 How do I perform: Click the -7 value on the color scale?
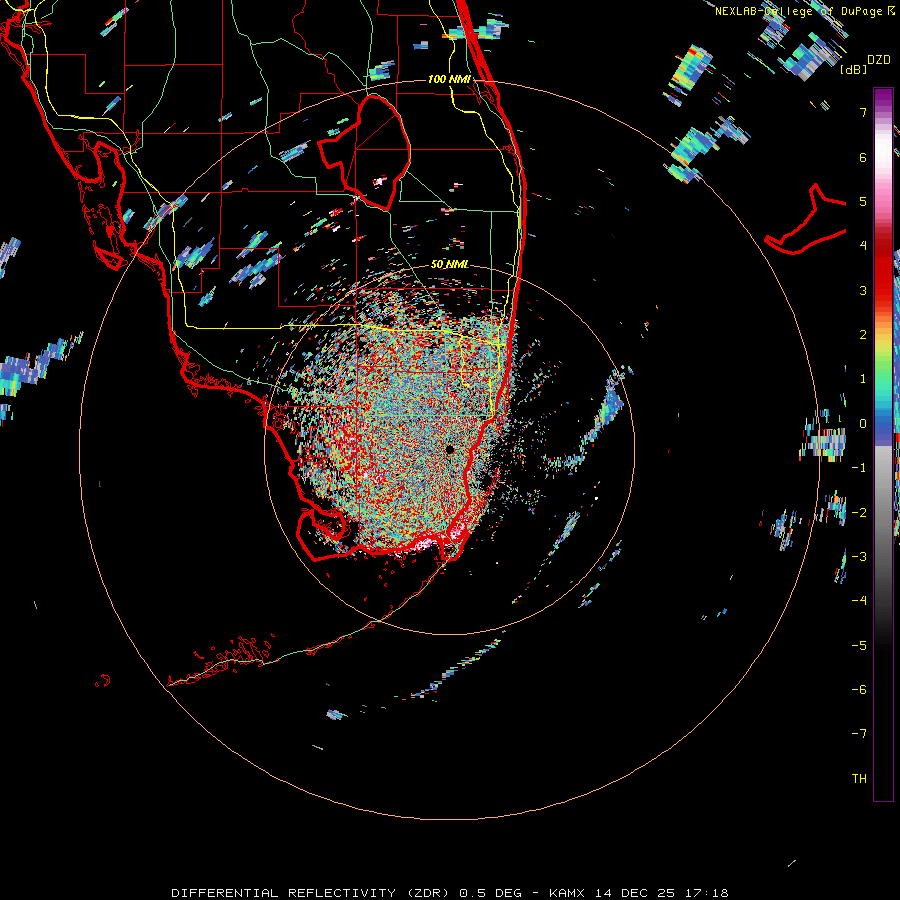coord(859,734)
